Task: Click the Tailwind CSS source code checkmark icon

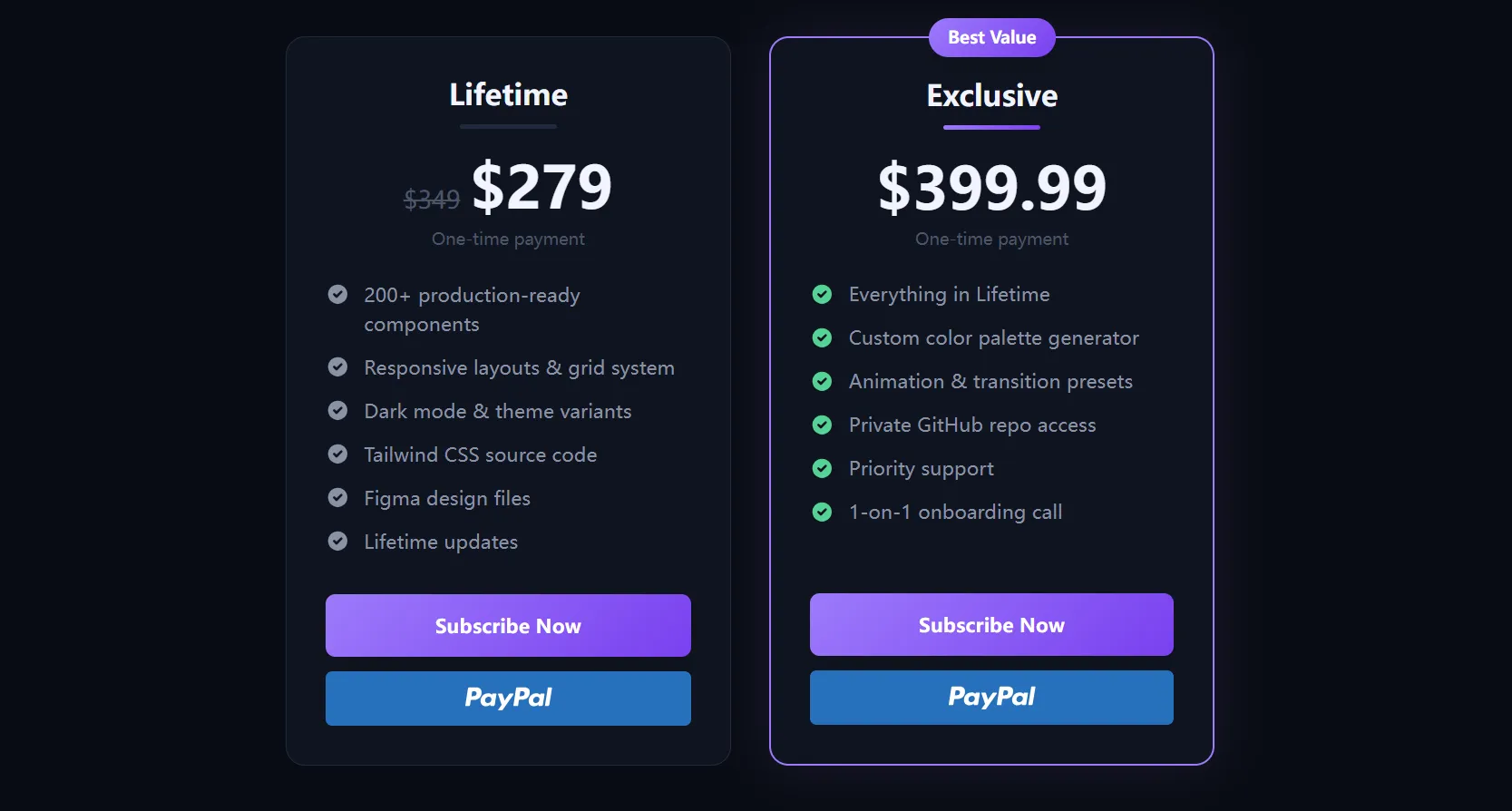Action: [337, 454]
